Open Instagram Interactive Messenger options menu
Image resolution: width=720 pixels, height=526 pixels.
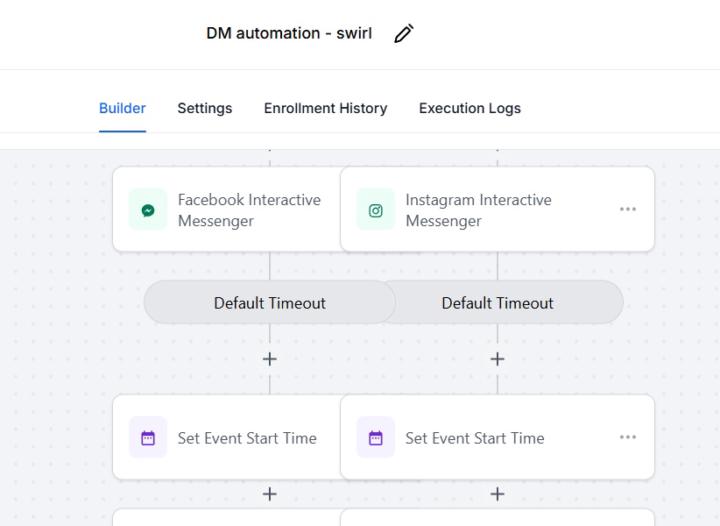(x=628, y=209)
